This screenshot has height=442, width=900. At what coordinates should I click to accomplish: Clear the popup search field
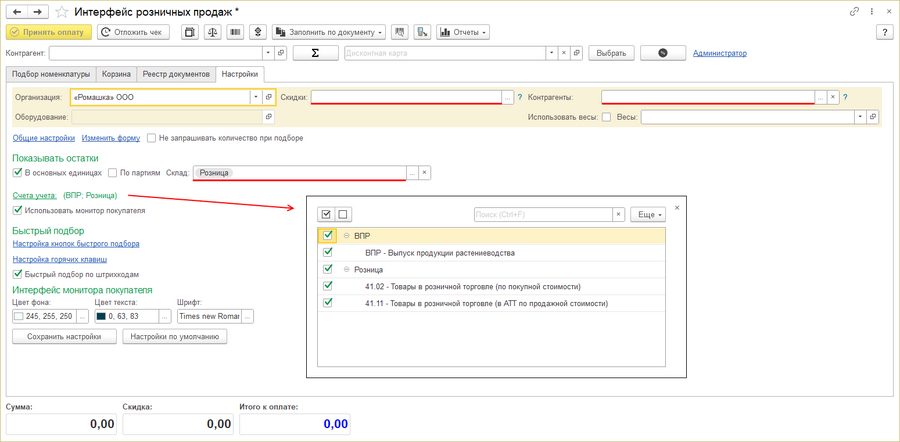pos(618,214)
